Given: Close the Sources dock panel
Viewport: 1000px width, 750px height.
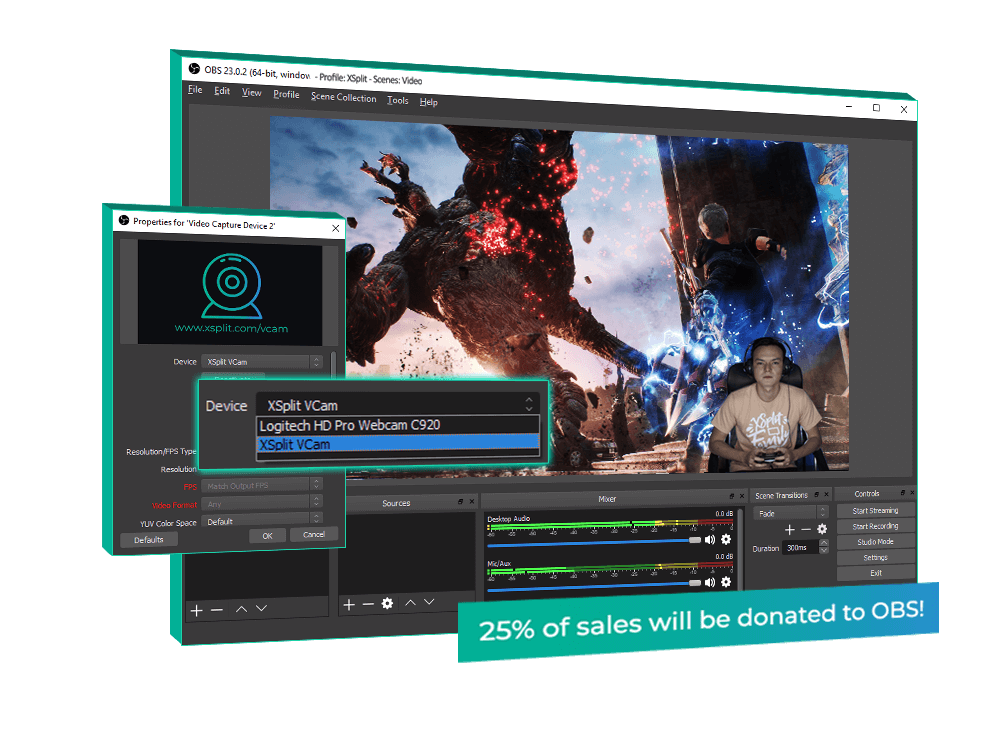Looking at the screenshot, I should 472,501.
